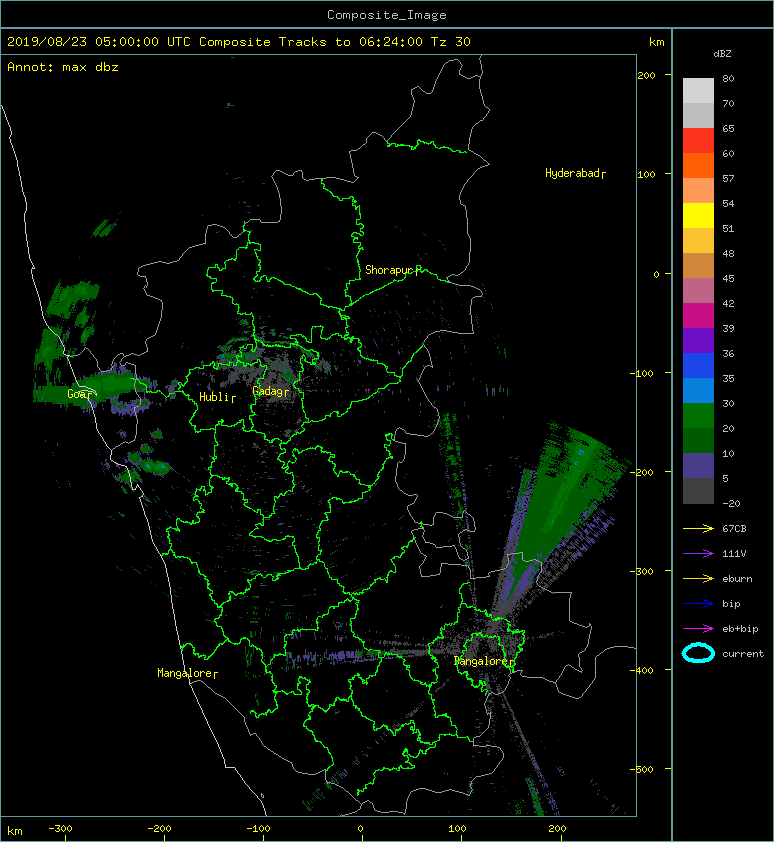Click the gray 70 dBZ color swatch
The width and height of the screenshot is (774, 842).
698,115
